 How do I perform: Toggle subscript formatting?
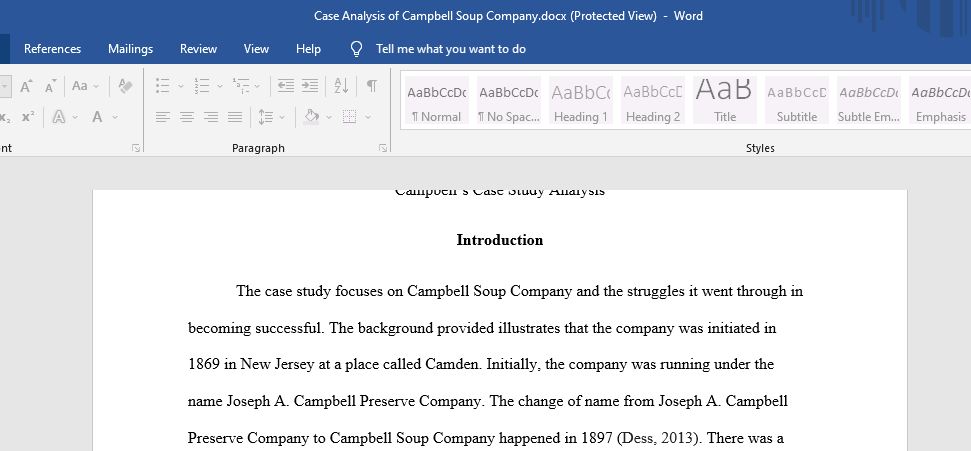[x=5, y=117]
